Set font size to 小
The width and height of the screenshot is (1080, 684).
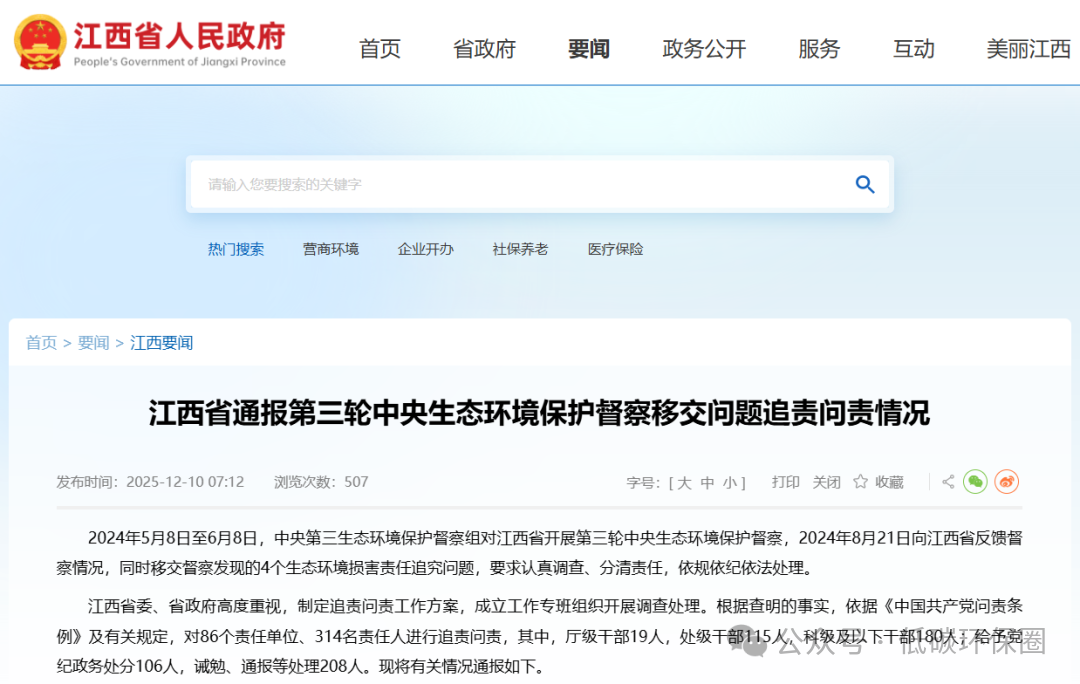730,482
